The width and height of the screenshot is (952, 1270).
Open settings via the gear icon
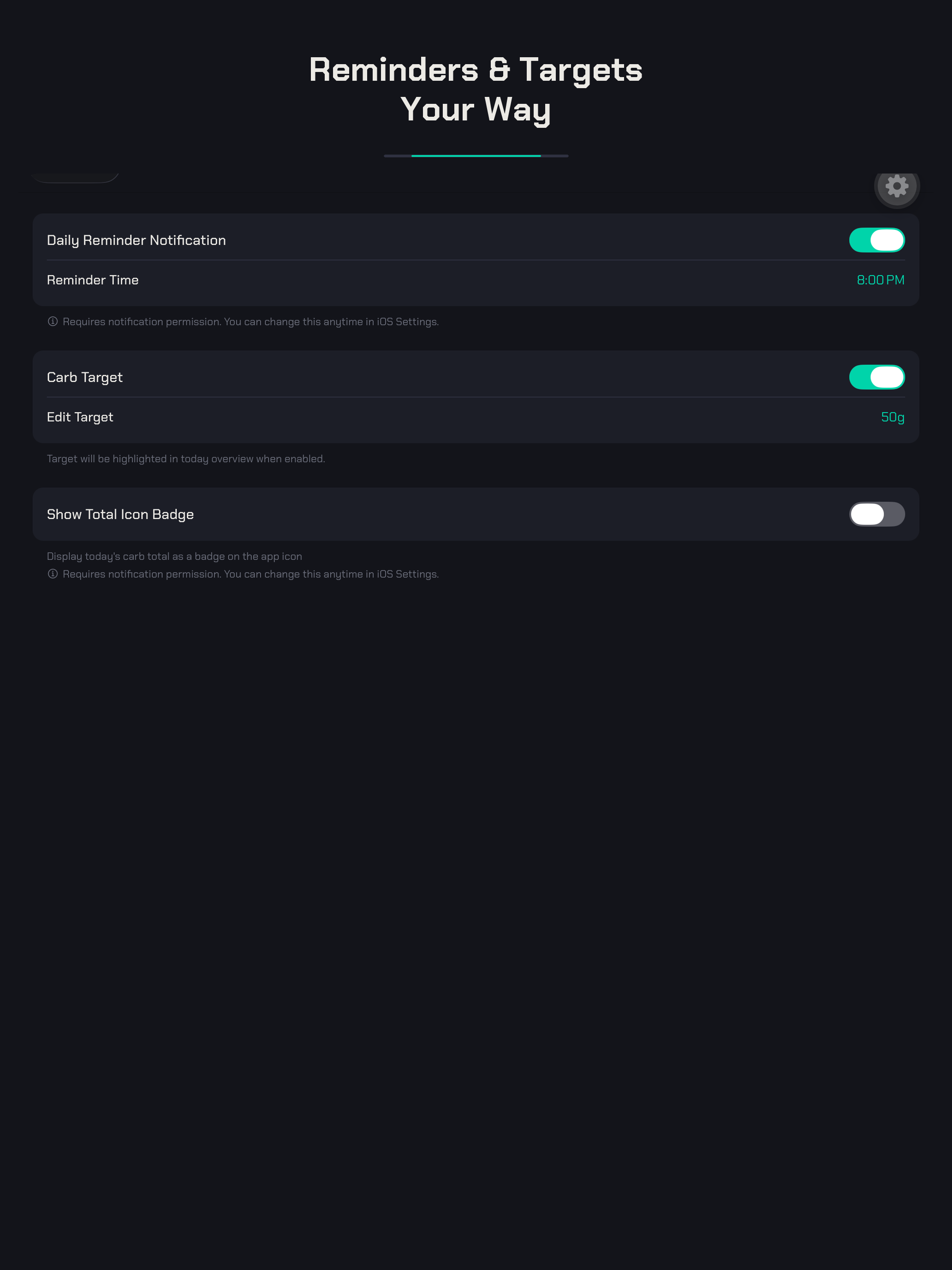tap(897, 186)
